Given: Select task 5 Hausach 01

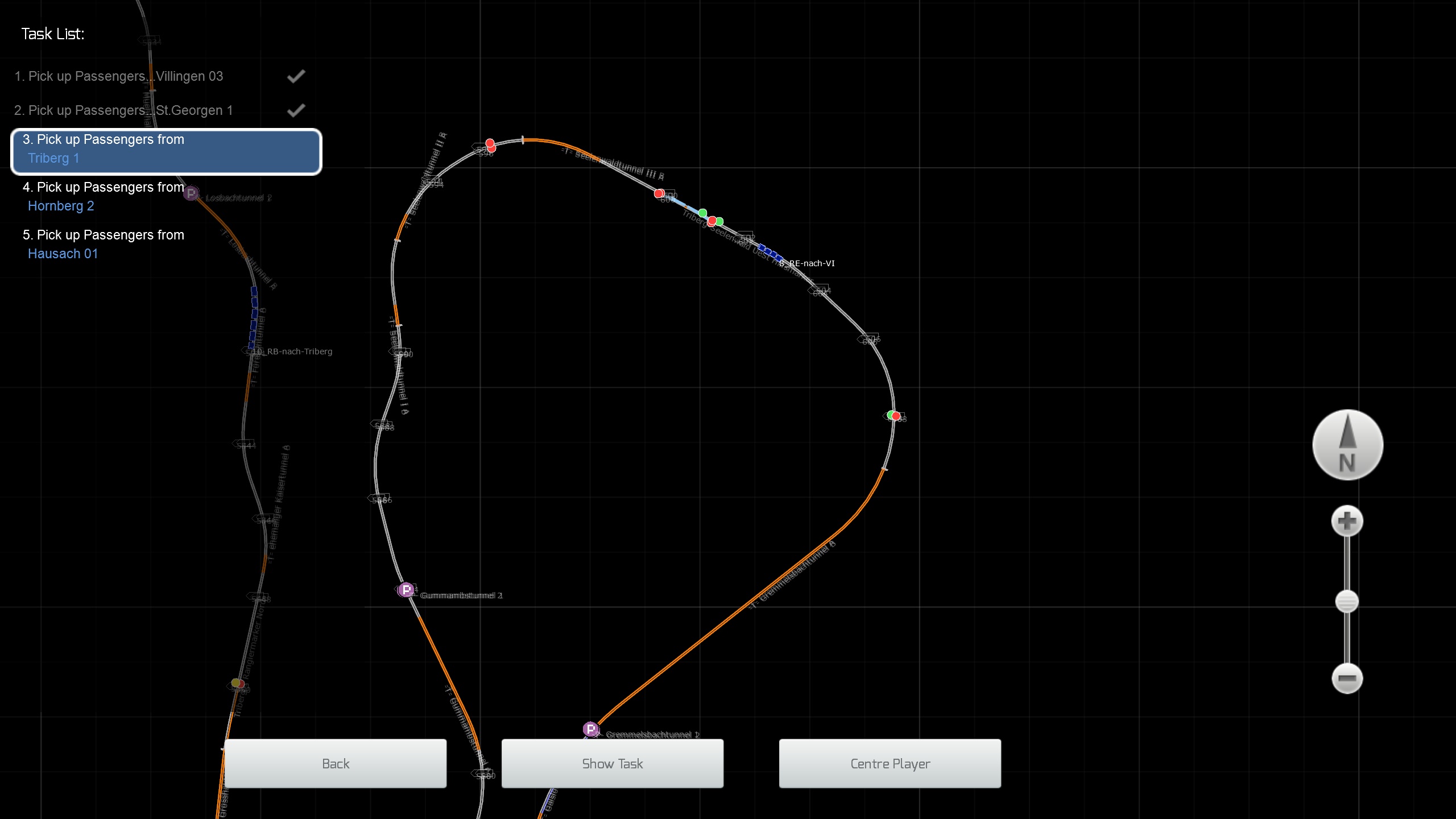Looking at the screenshot, I should 103,245.
